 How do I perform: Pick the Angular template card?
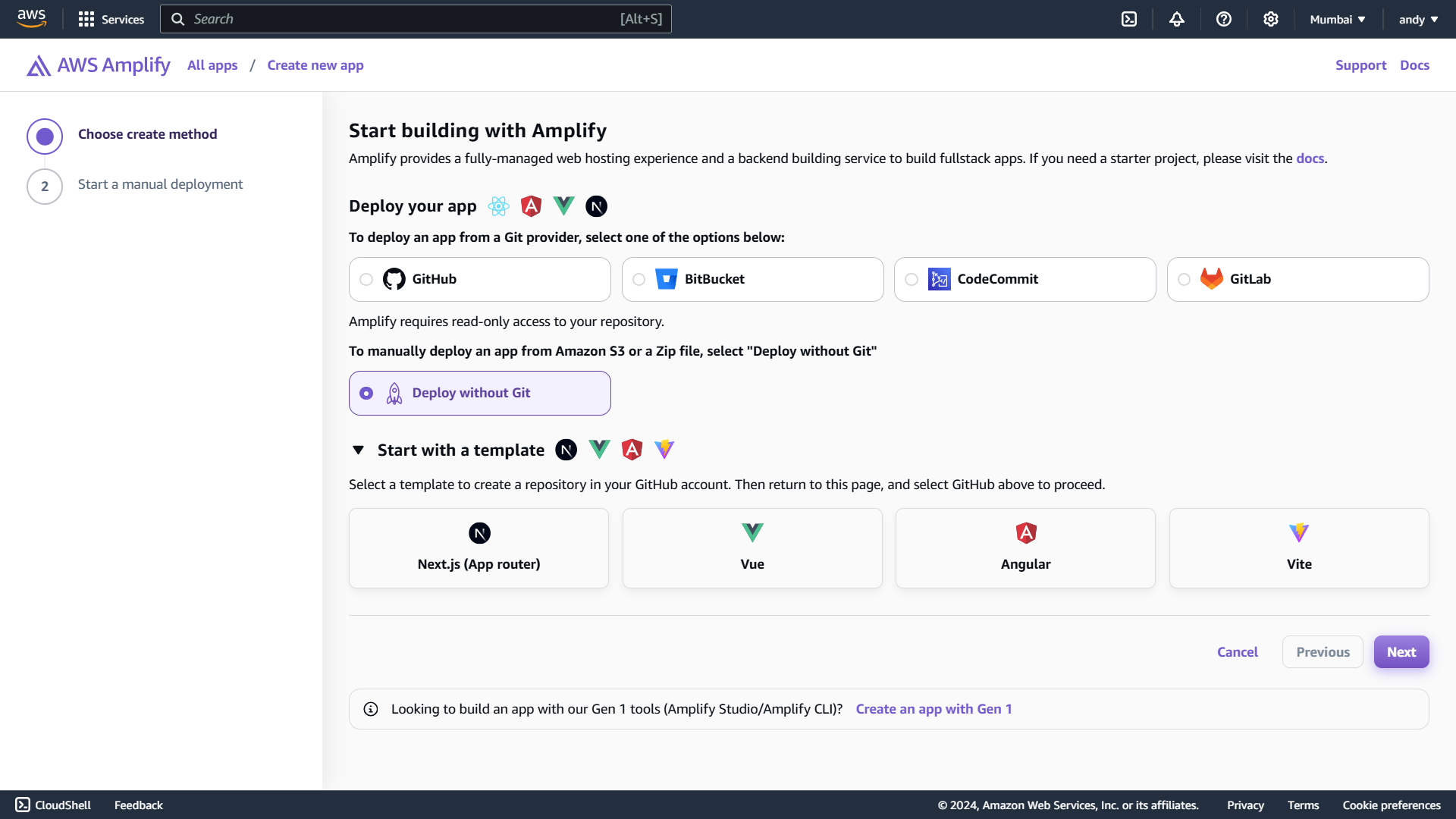1025,548
